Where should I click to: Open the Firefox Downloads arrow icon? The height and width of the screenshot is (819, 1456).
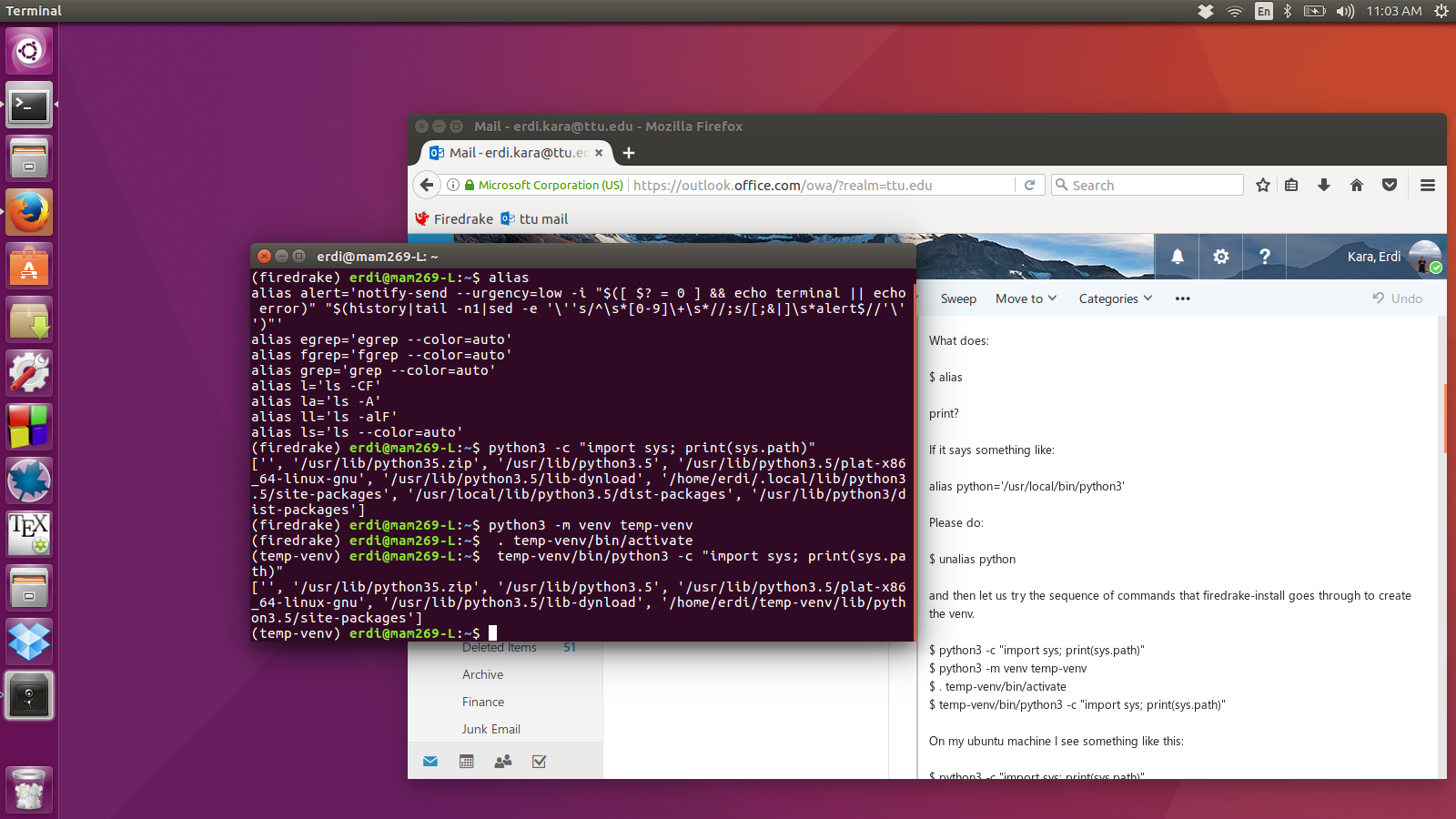click(x=1324, y=186)
